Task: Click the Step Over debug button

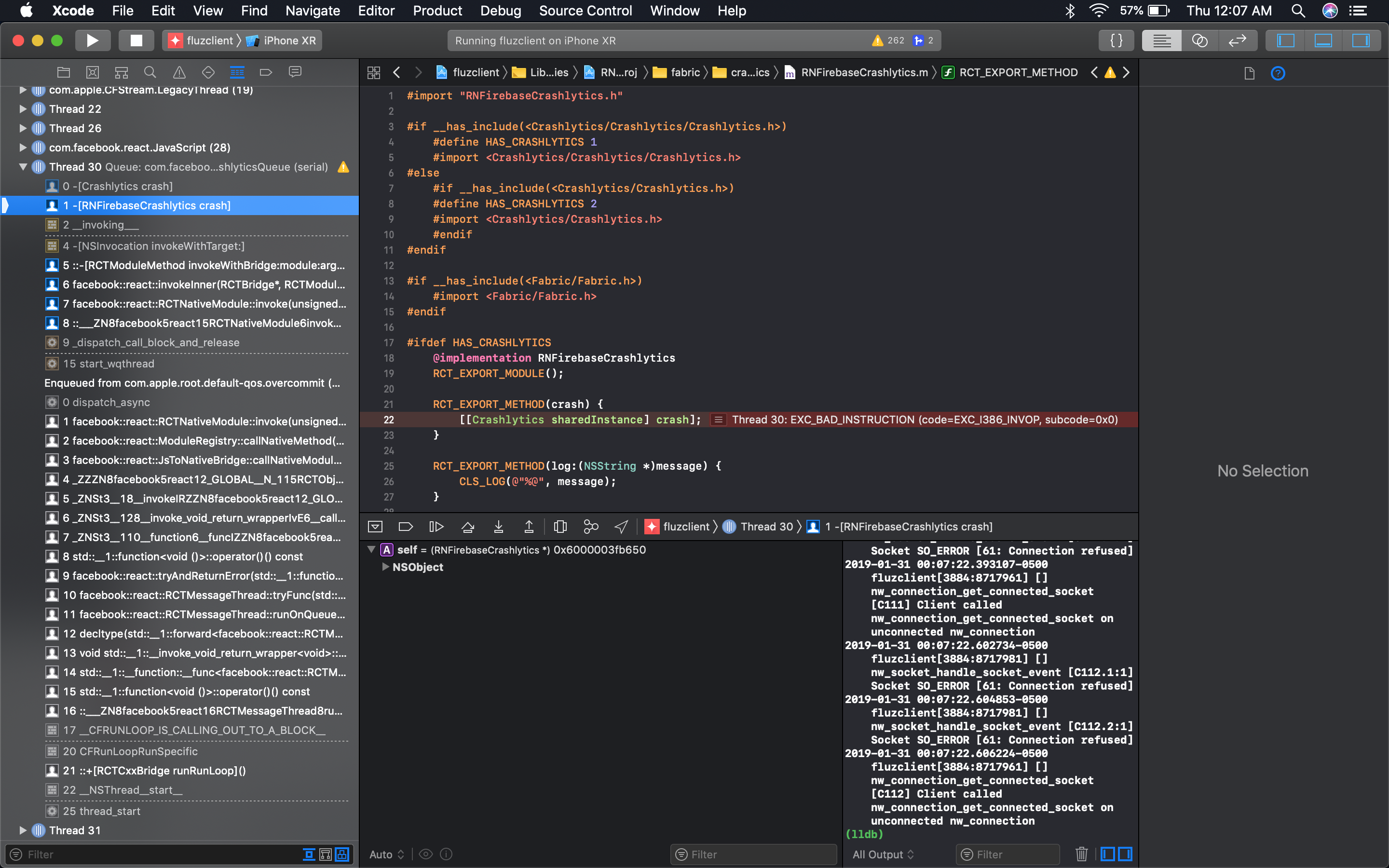Action: coord(468,527)
